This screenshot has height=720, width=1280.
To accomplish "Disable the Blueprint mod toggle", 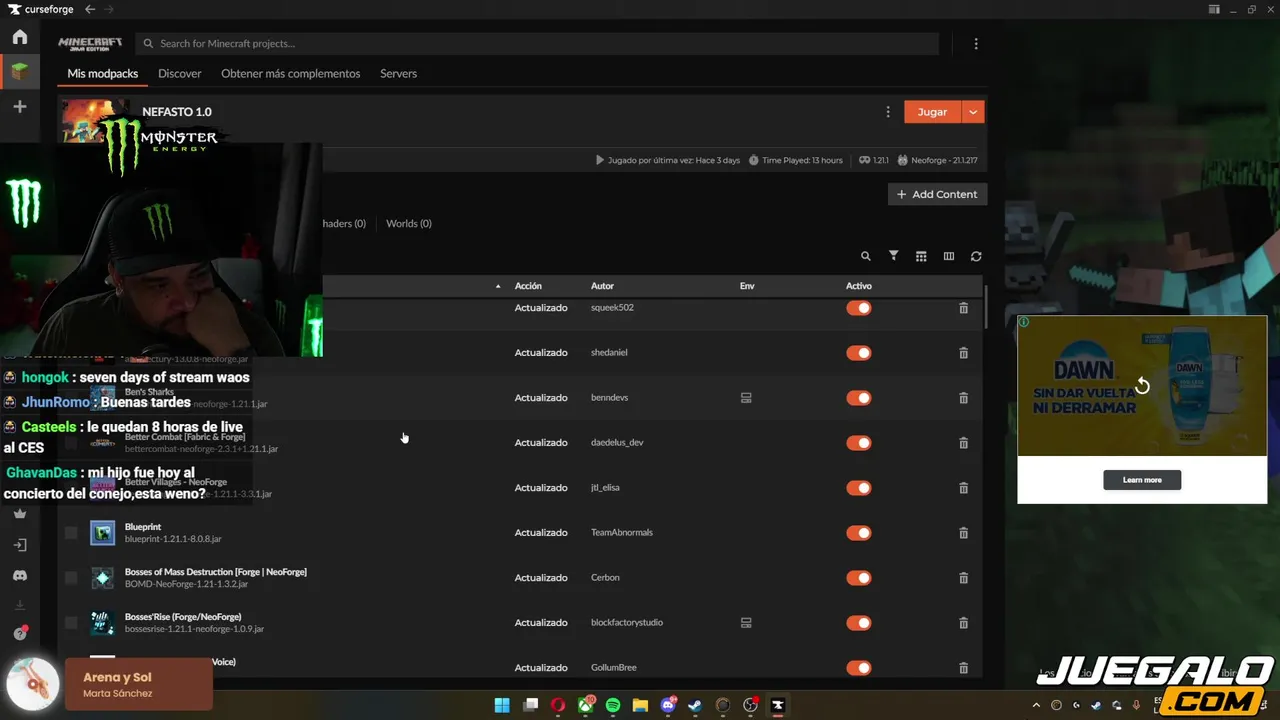I will (x=859, y=533).
